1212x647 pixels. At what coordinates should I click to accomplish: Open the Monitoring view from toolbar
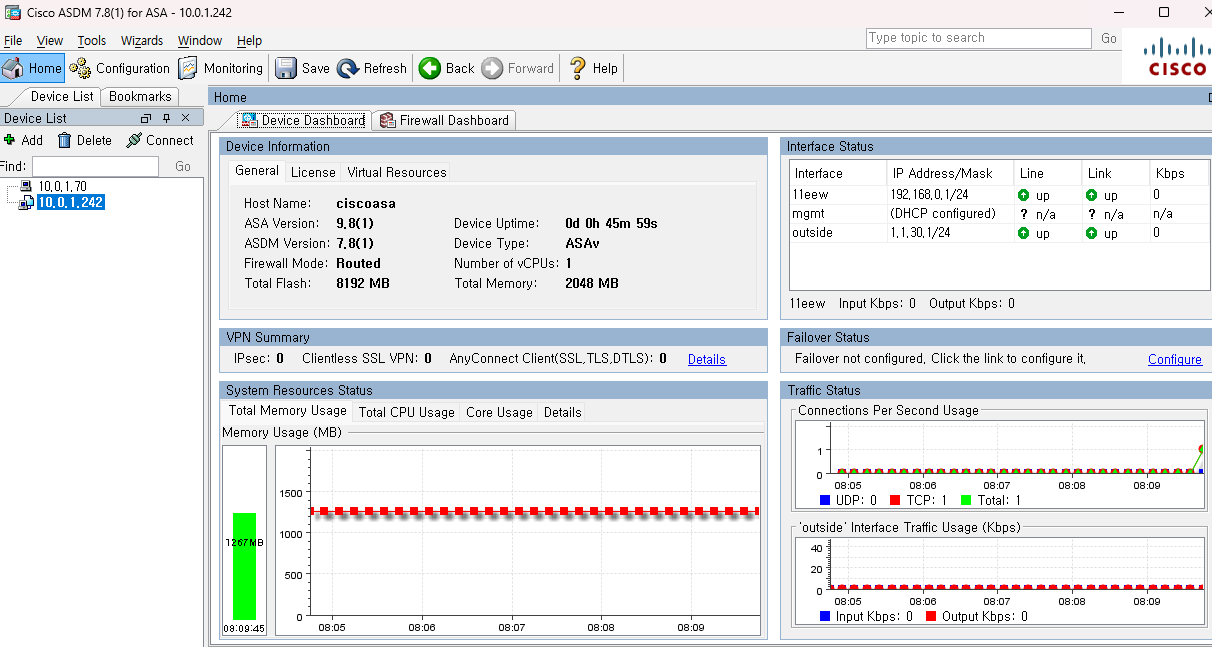tap(220, 68)
